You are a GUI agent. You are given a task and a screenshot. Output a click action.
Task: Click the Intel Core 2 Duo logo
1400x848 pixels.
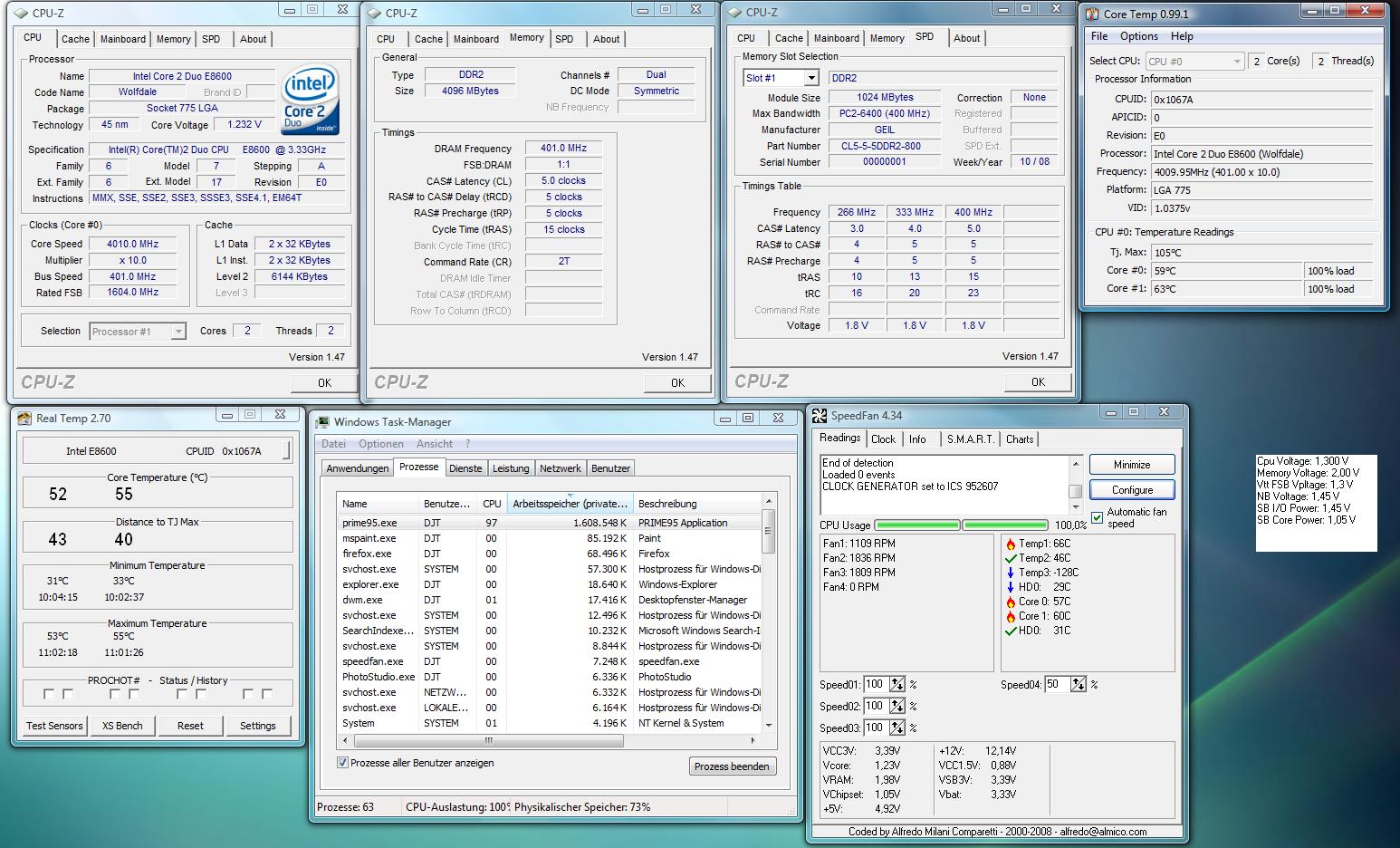tap(311, 99)
